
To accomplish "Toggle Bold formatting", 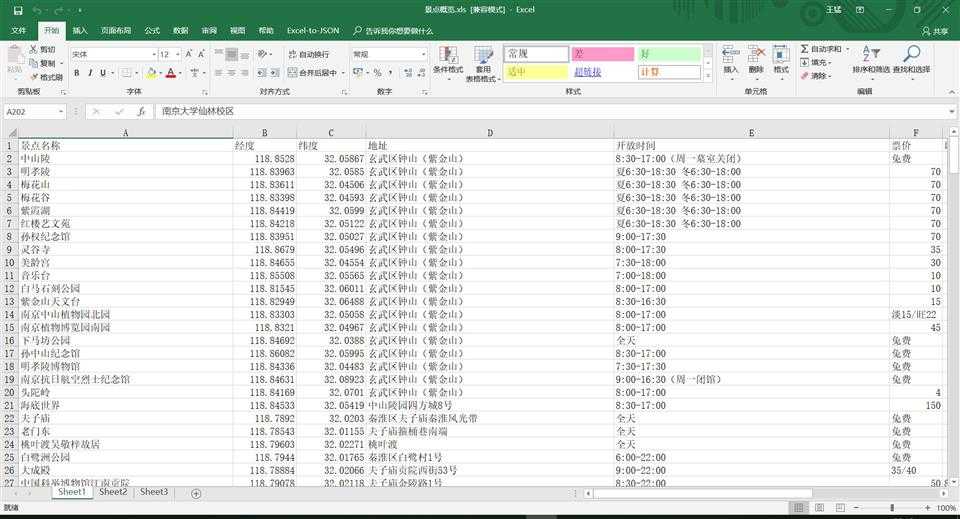I will (x=77, y=73).
